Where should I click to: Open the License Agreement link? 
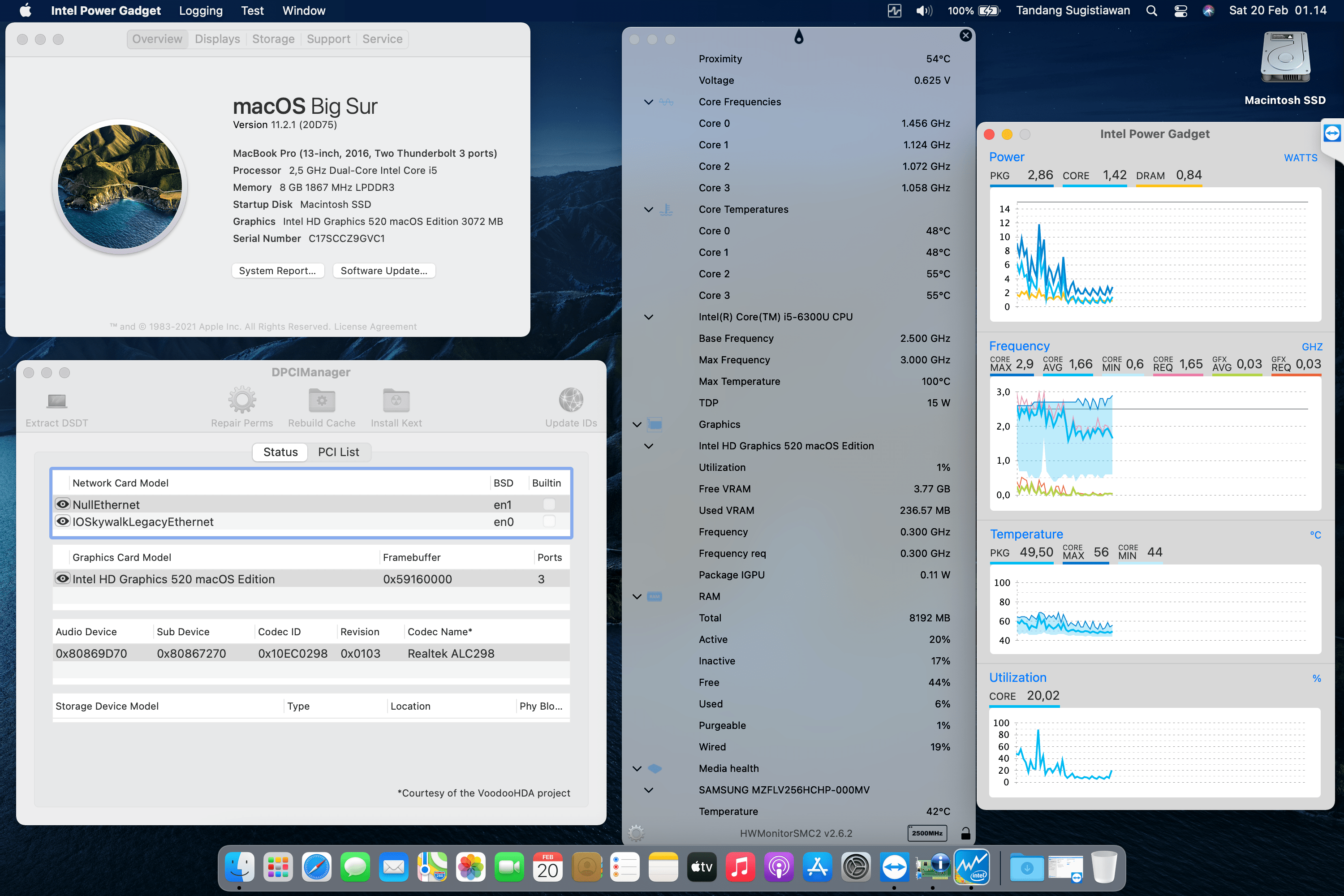pyautogui.click(x=375, y=326)
